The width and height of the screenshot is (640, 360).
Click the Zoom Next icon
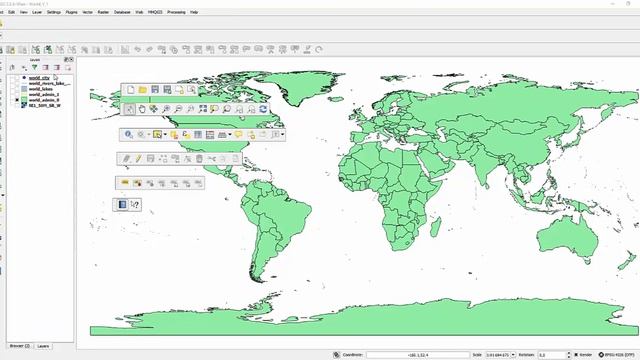coord(251,109)
